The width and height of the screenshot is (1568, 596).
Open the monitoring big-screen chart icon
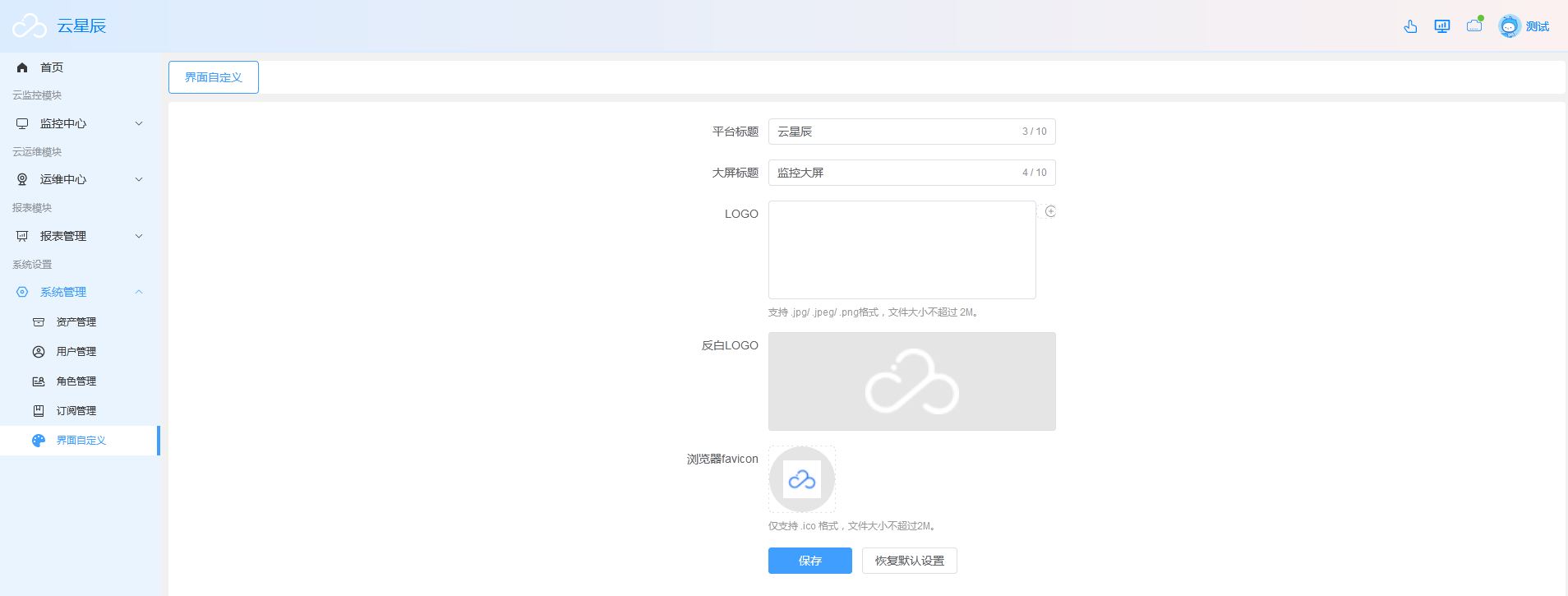1442,26
